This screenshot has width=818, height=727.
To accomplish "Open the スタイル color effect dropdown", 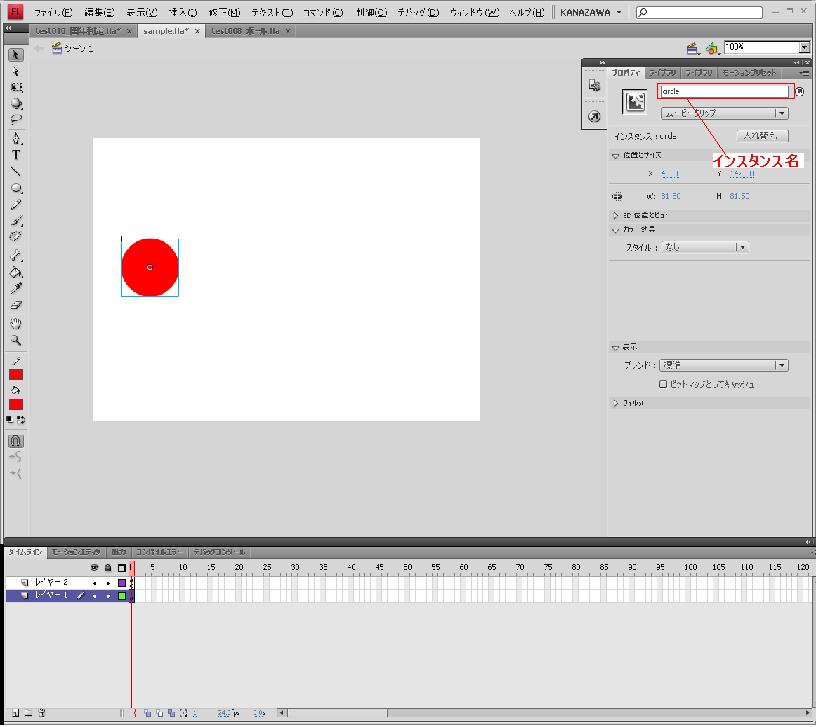I will pos(705,247).
